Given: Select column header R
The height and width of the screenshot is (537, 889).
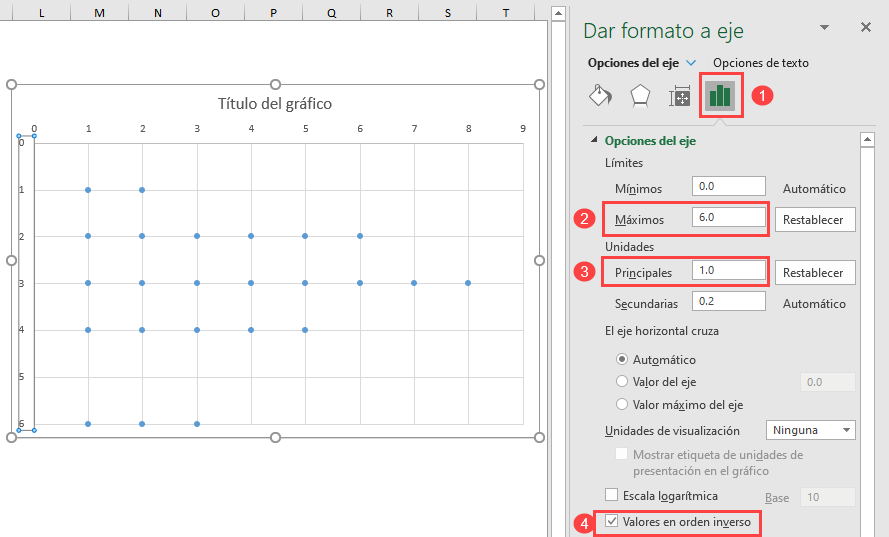Looking at the screenshot, I should 390,12.
